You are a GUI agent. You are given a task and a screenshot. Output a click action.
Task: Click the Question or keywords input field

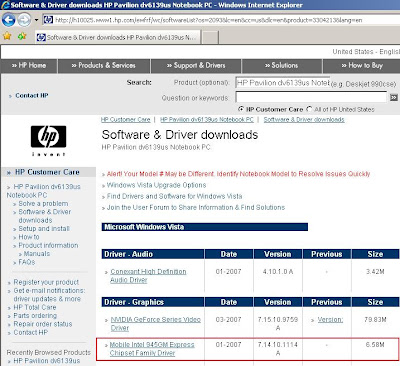tap(311, 97)
